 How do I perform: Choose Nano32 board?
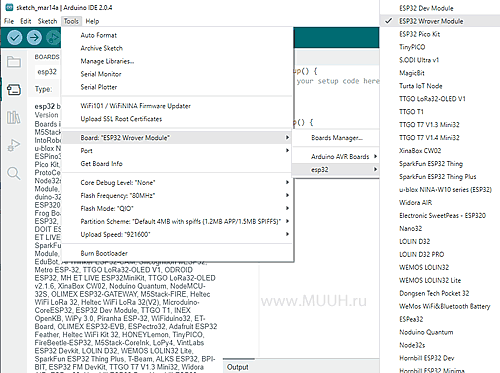click(440, 229)
